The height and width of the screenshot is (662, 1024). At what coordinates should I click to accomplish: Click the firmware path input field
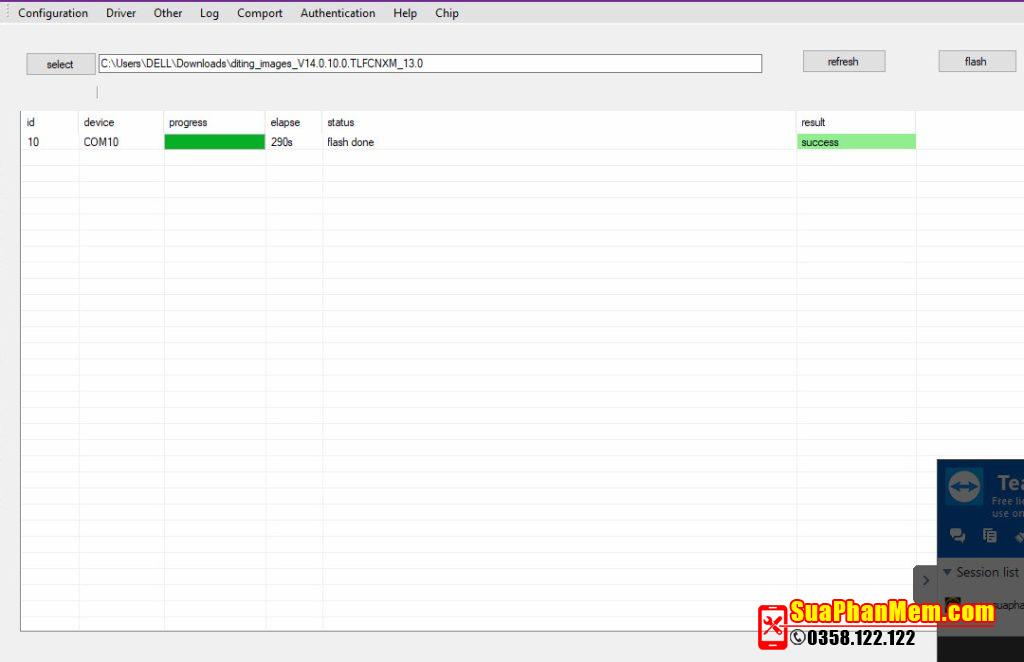coord(430,63)
